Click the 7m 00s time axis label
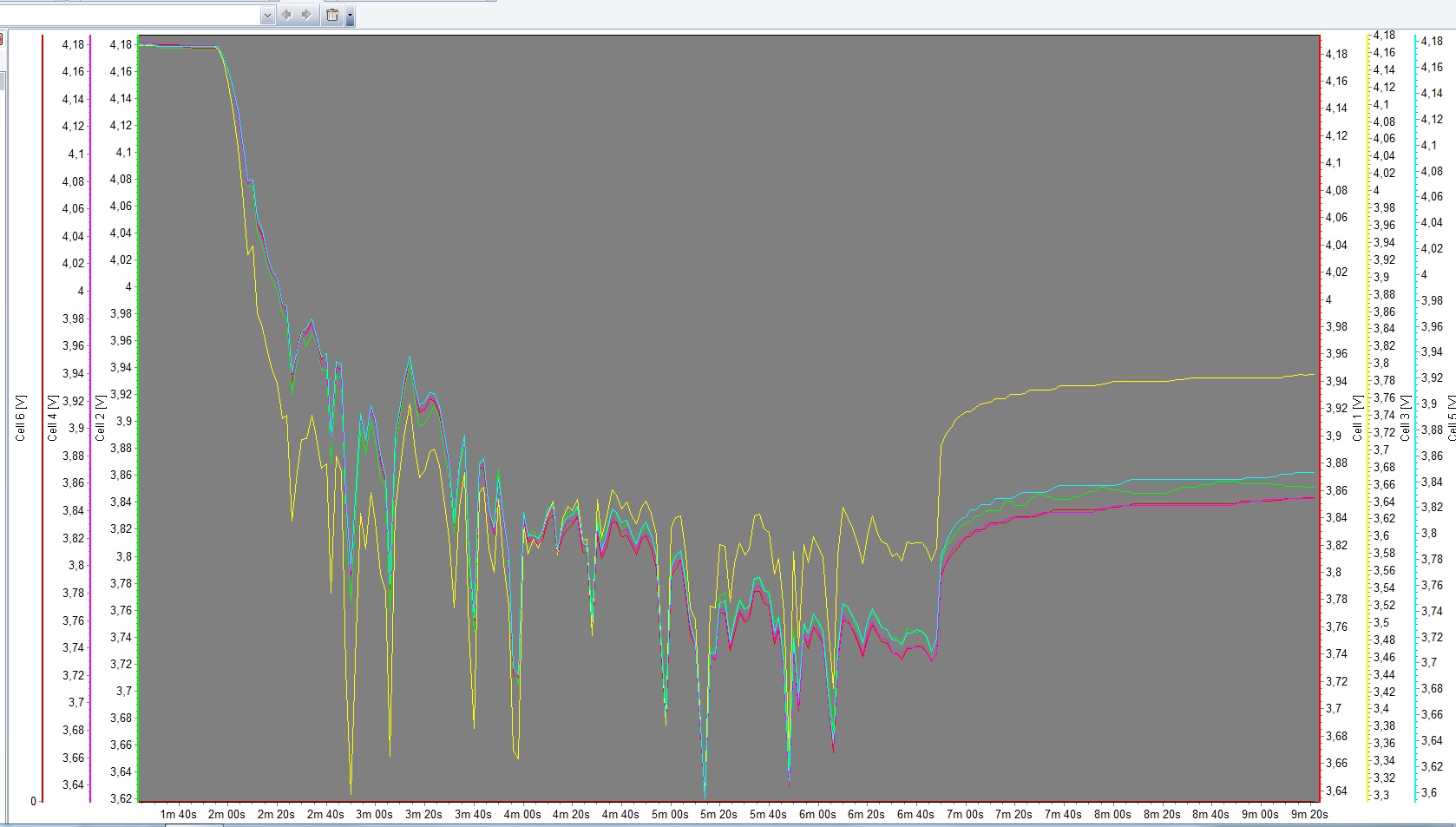Screen dimensions: 1456x827 (x=965, y=814)
